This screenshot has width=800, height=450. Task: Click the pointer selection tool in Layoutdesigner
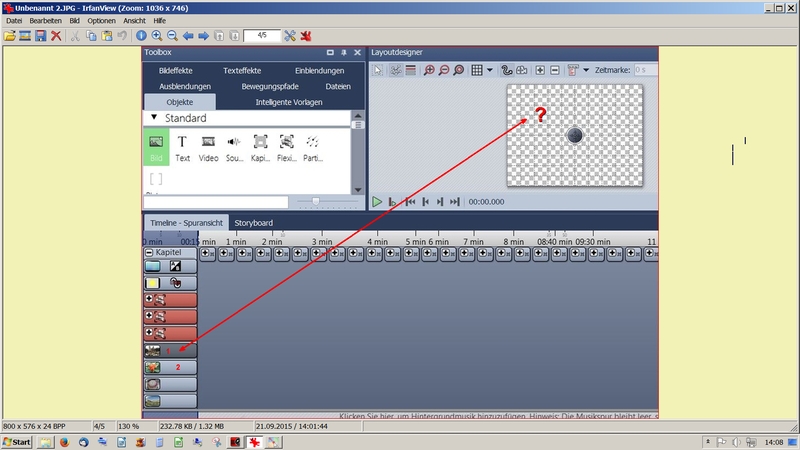click(378, 70)
